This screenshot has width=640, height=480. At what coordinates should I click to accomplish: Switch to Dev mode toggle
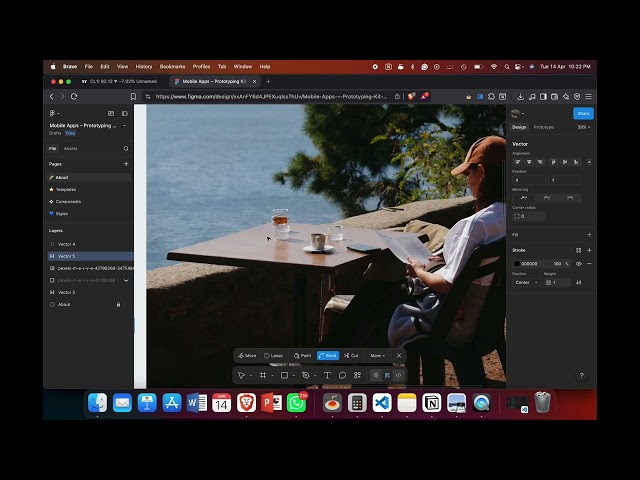399,375
